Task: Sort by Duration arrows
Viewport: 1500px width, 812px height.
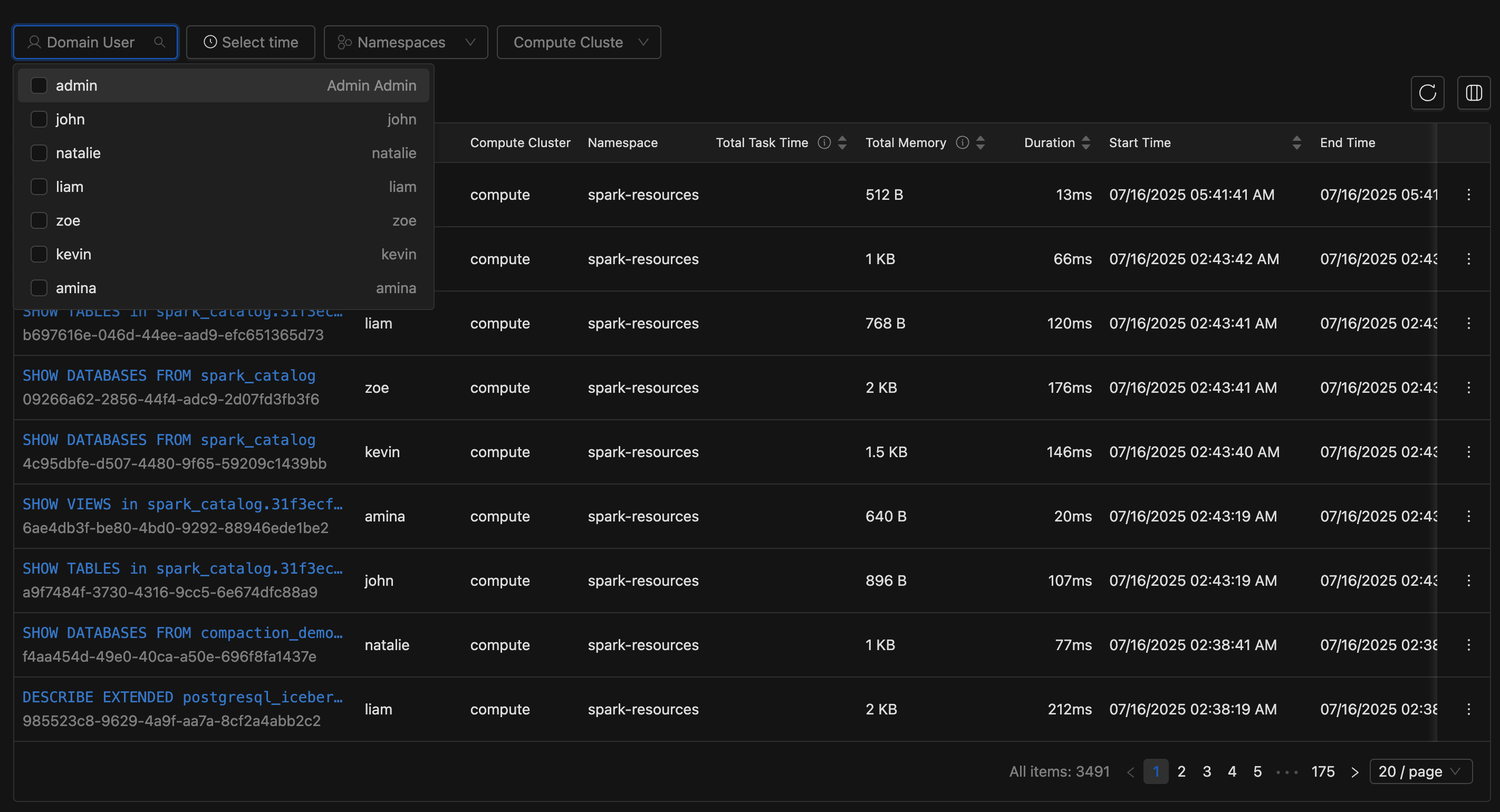Action: click(1086, 142)
